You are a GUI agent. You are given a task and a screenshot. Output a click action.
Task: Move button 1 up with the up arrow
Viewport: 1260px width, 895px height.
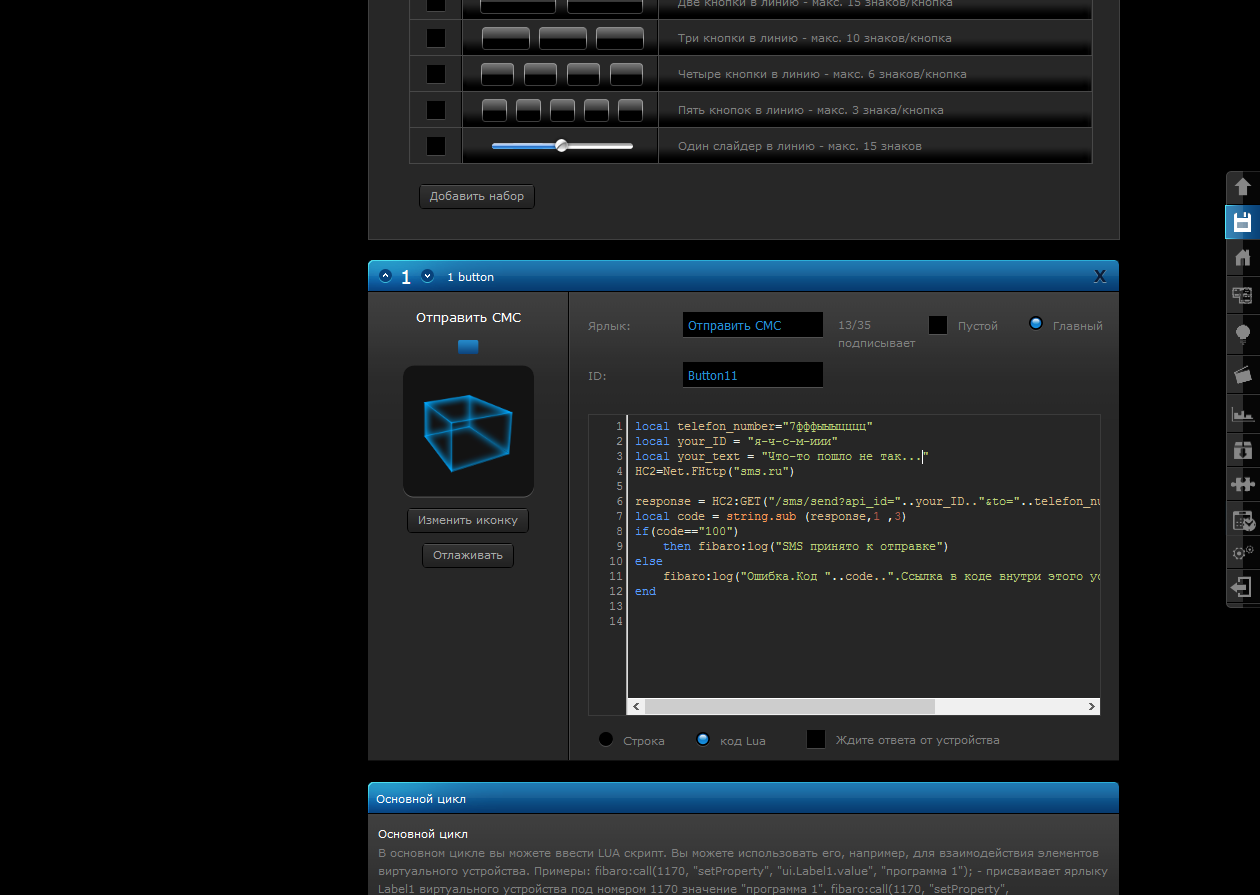point(385,276)
